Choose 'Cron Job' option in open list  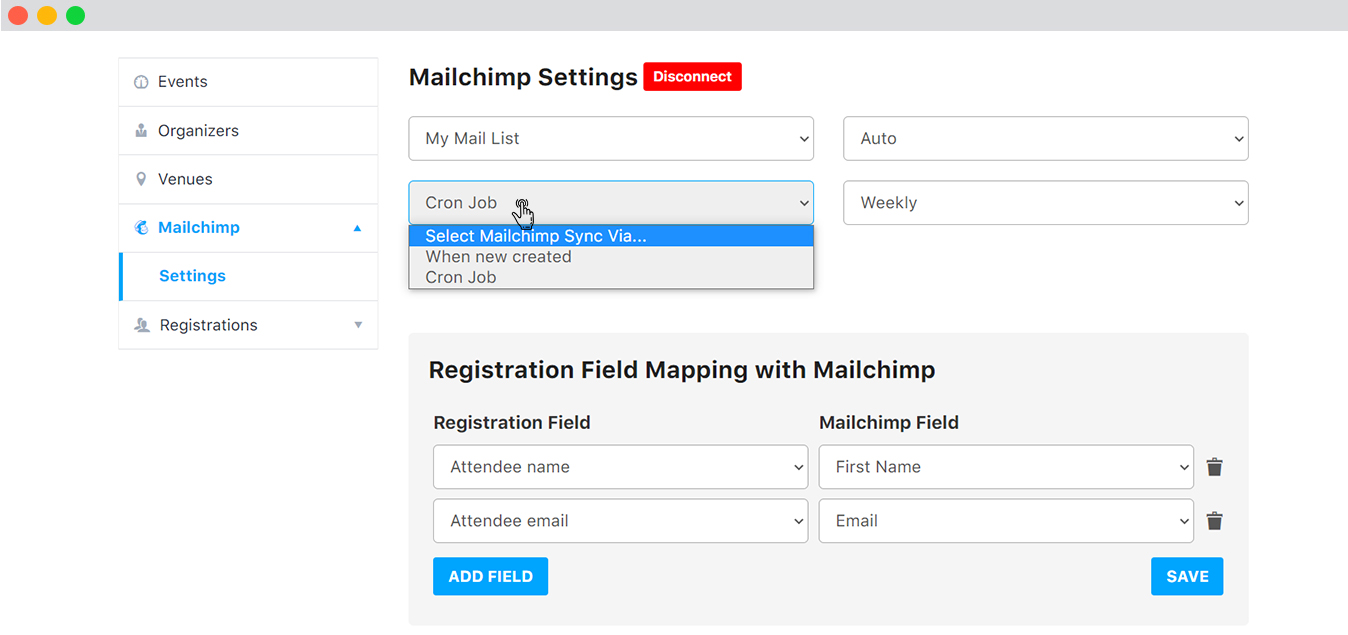pos(611,277)
